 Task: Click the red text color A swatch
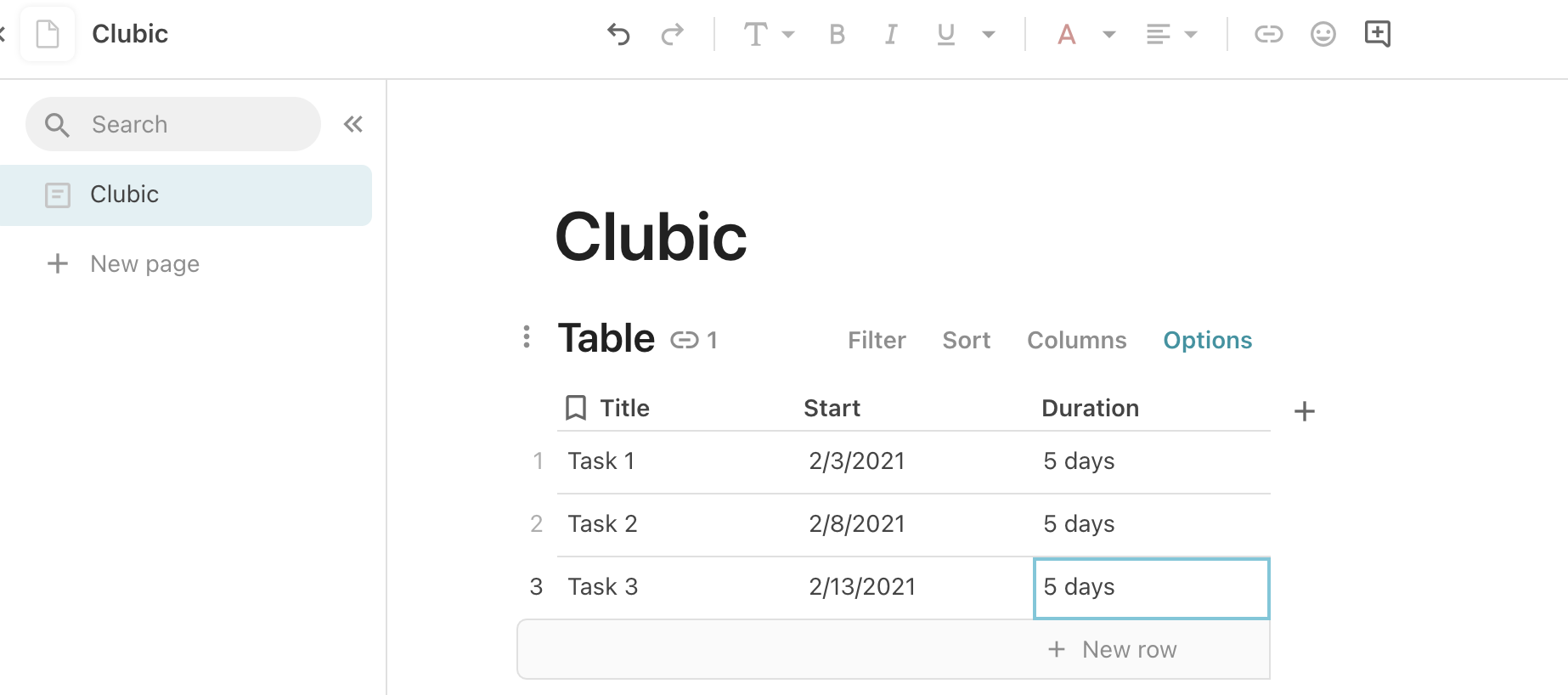pos(1067,34)
